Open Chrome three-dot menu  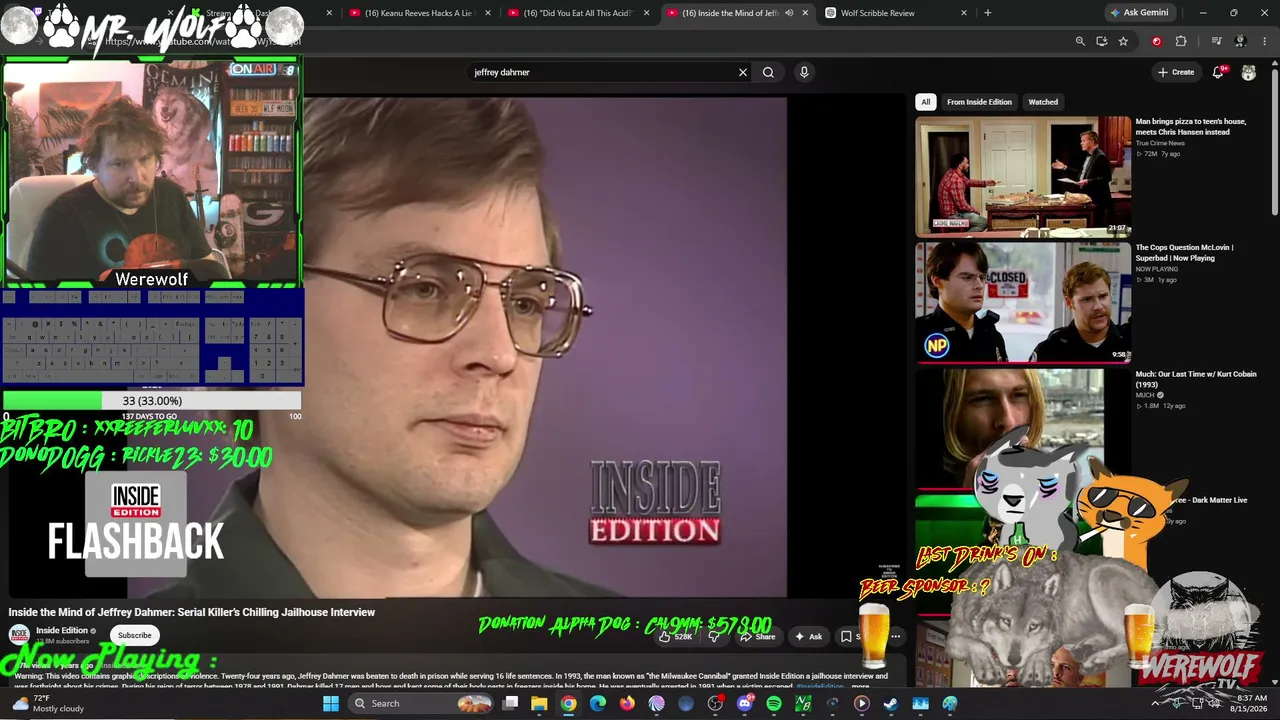pyautogui.click(x=1265, y=41)
